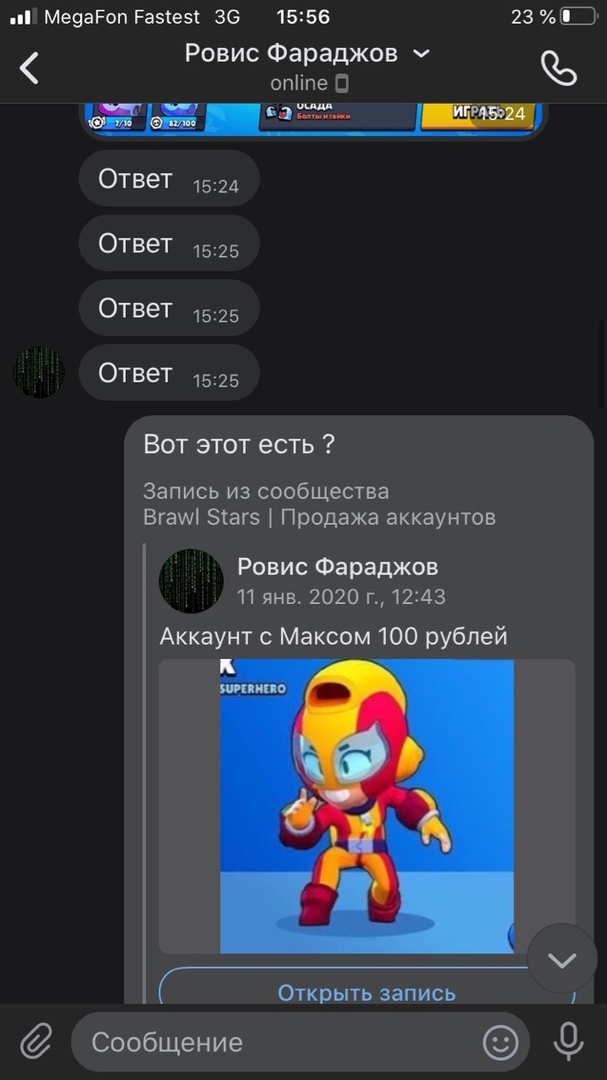Expand chat options chevron beside Ровис Фараджов
Image resolution: width=607 pixels, height=1080 pixels.
click(422, 54)
